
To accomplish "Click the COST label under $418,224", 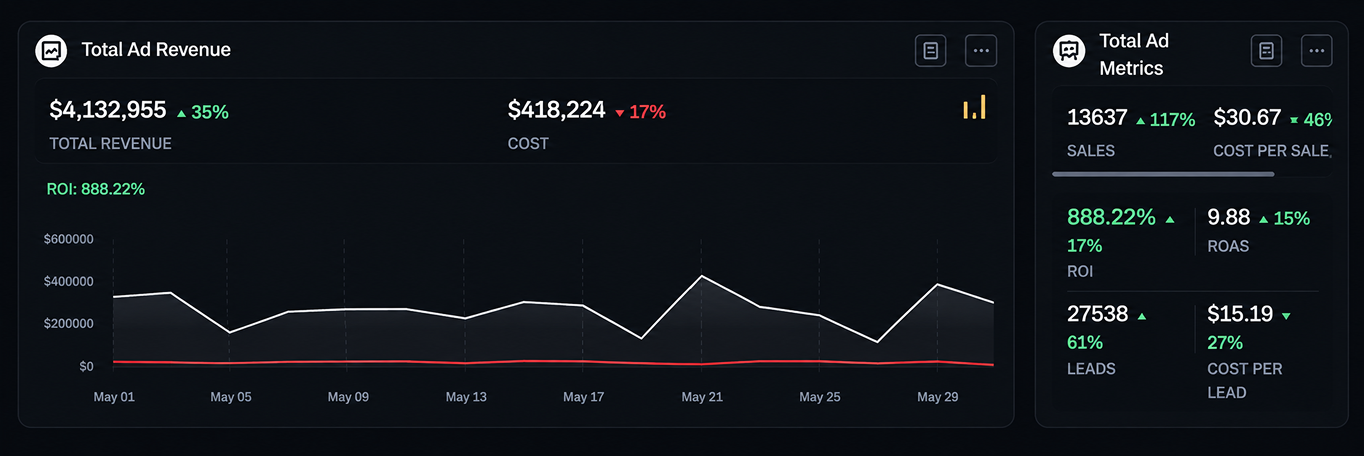I will tap(528, 143).
